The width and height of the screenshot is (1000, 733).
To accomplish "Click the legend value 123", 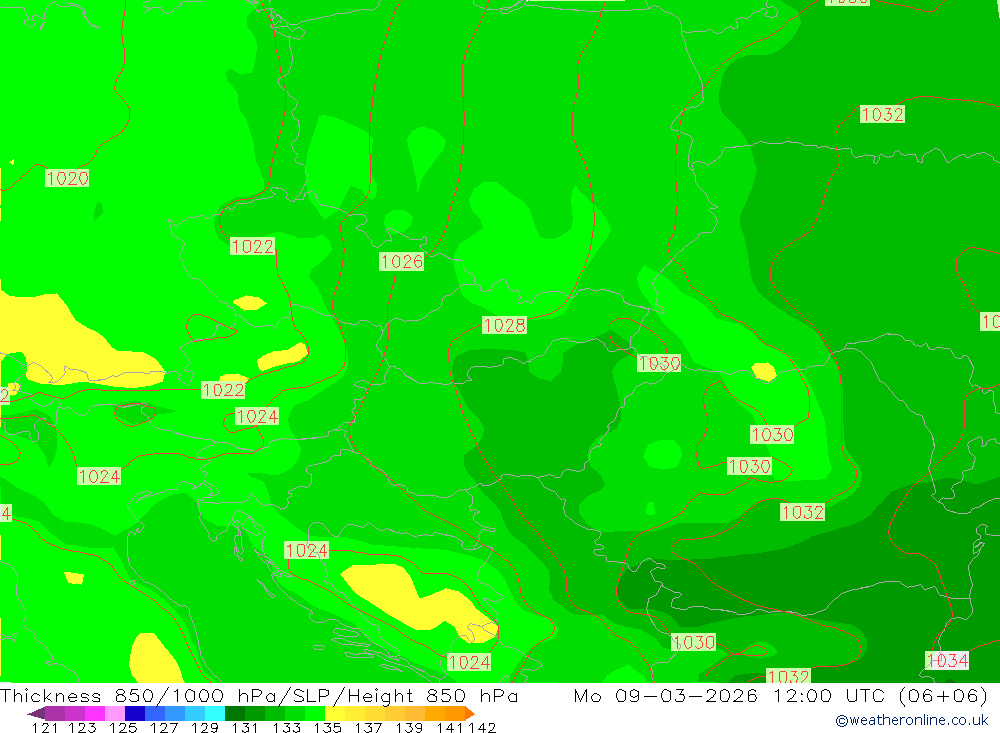I will tap(82, 727).
